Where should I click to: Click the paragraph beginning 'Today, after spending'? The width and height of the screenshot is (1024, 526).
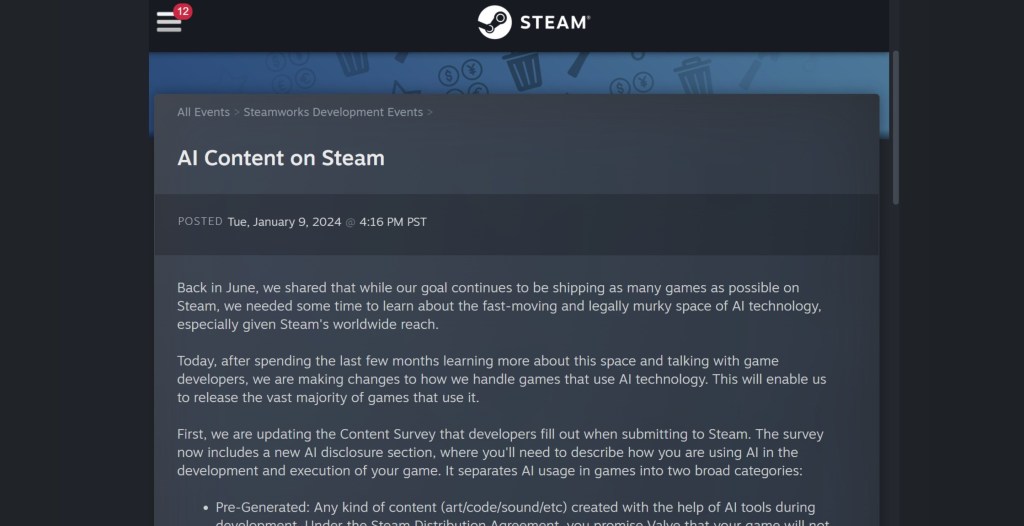pyautogui.click(x=502, y=379)
